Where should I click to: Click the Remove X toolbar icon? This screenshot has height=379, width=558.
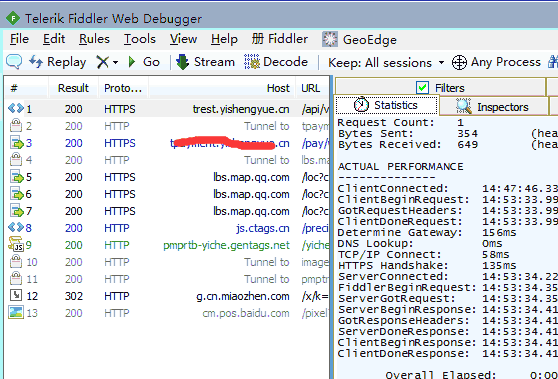tap(102, 62)
